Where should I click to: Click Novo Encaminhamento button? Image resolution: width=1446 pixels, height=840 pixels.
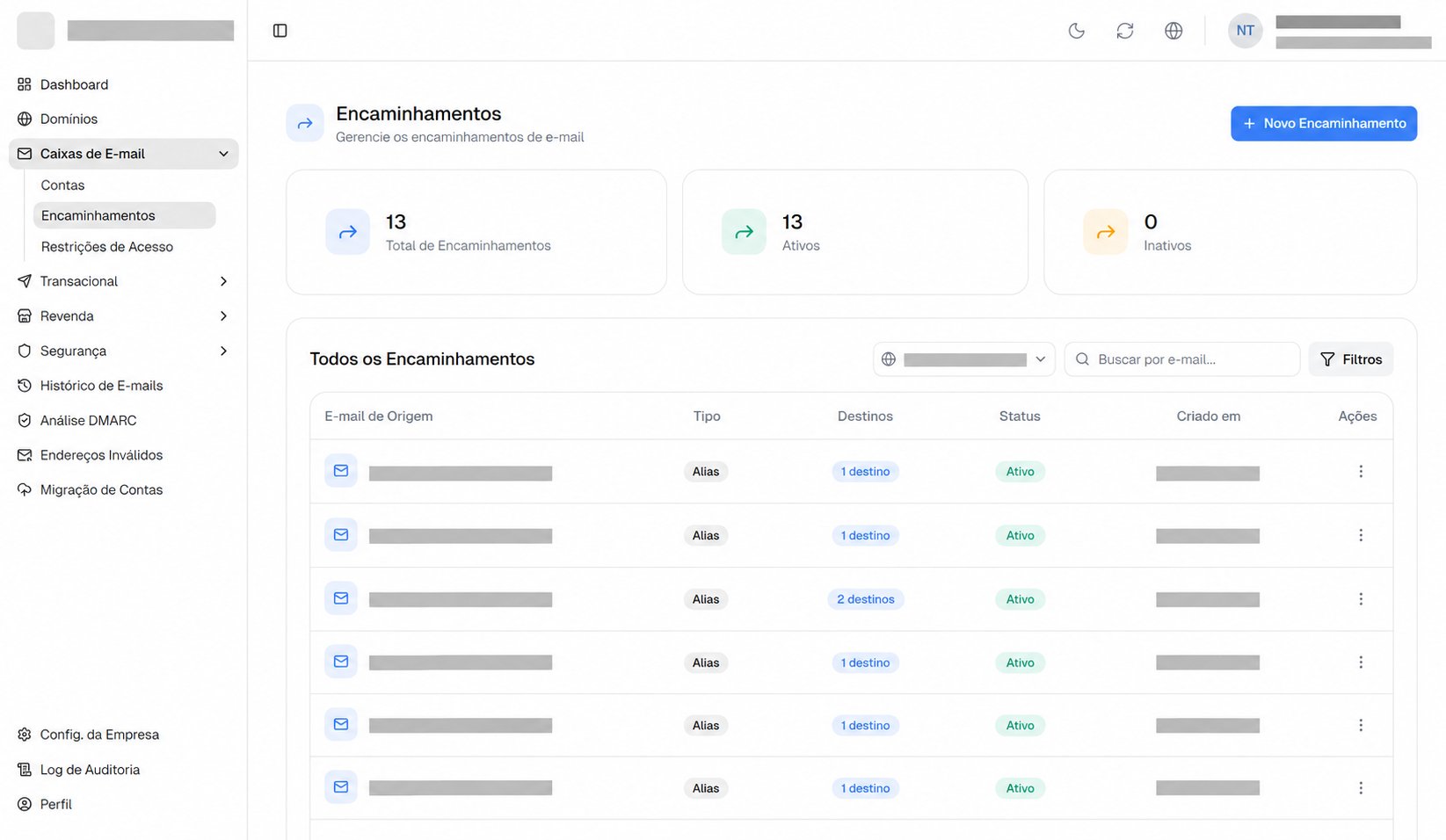(x=1324, y=123)
